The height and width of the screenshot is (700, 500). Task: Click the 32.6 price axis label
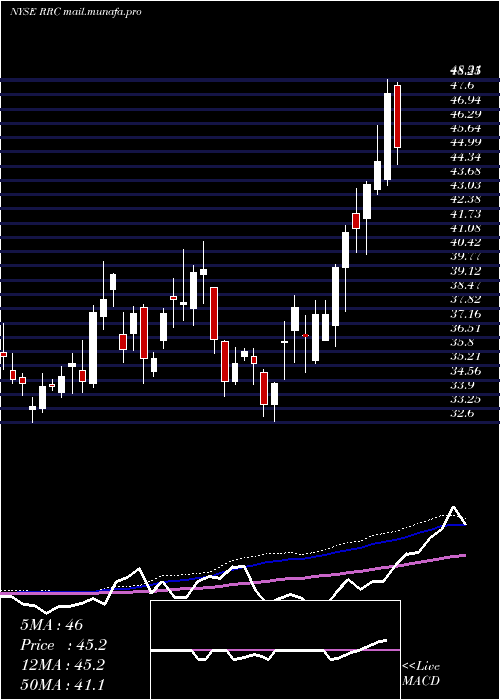tap(462, 413)
